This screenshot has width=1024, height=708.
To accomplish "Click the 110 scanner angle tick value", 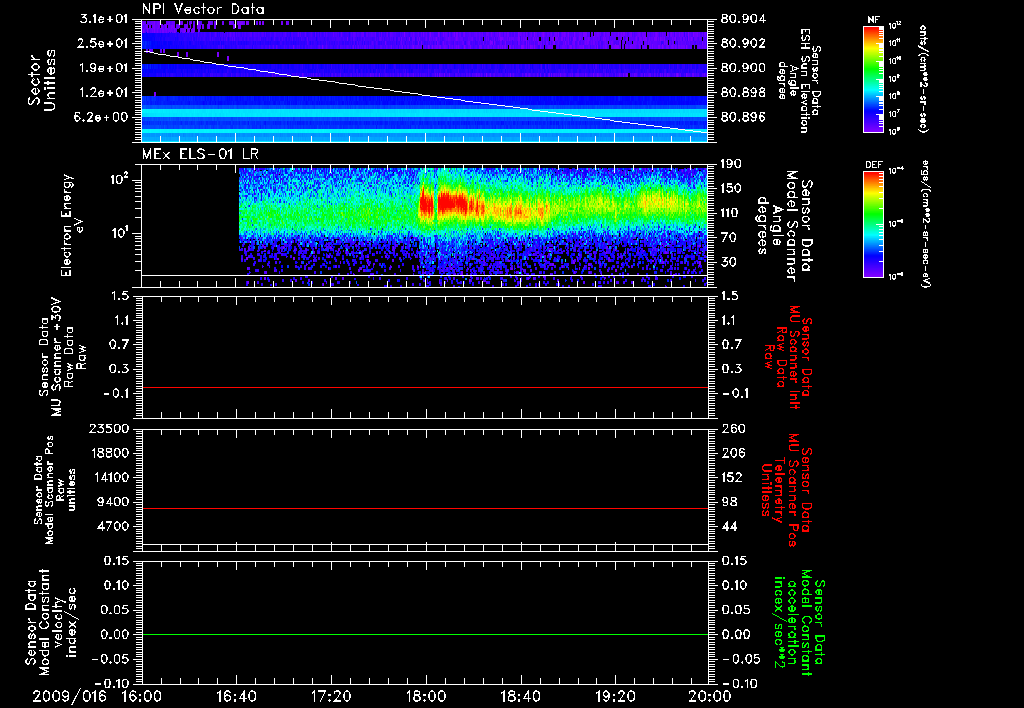I will [x=731, y=212].
